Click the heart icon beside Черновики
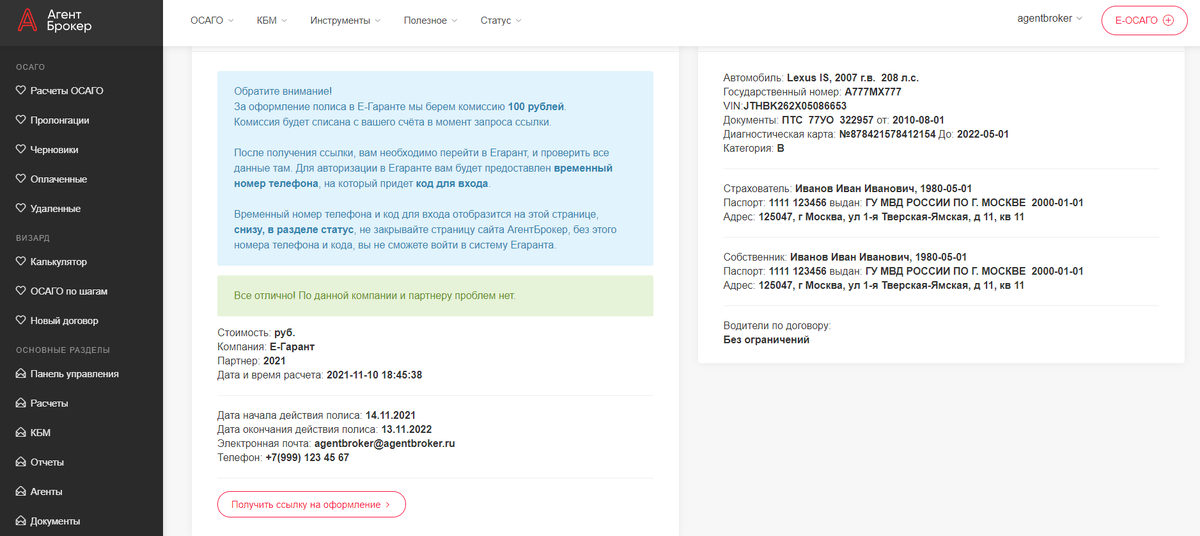1200x536 pixels. pyautogui.click(x=21, y=150)
